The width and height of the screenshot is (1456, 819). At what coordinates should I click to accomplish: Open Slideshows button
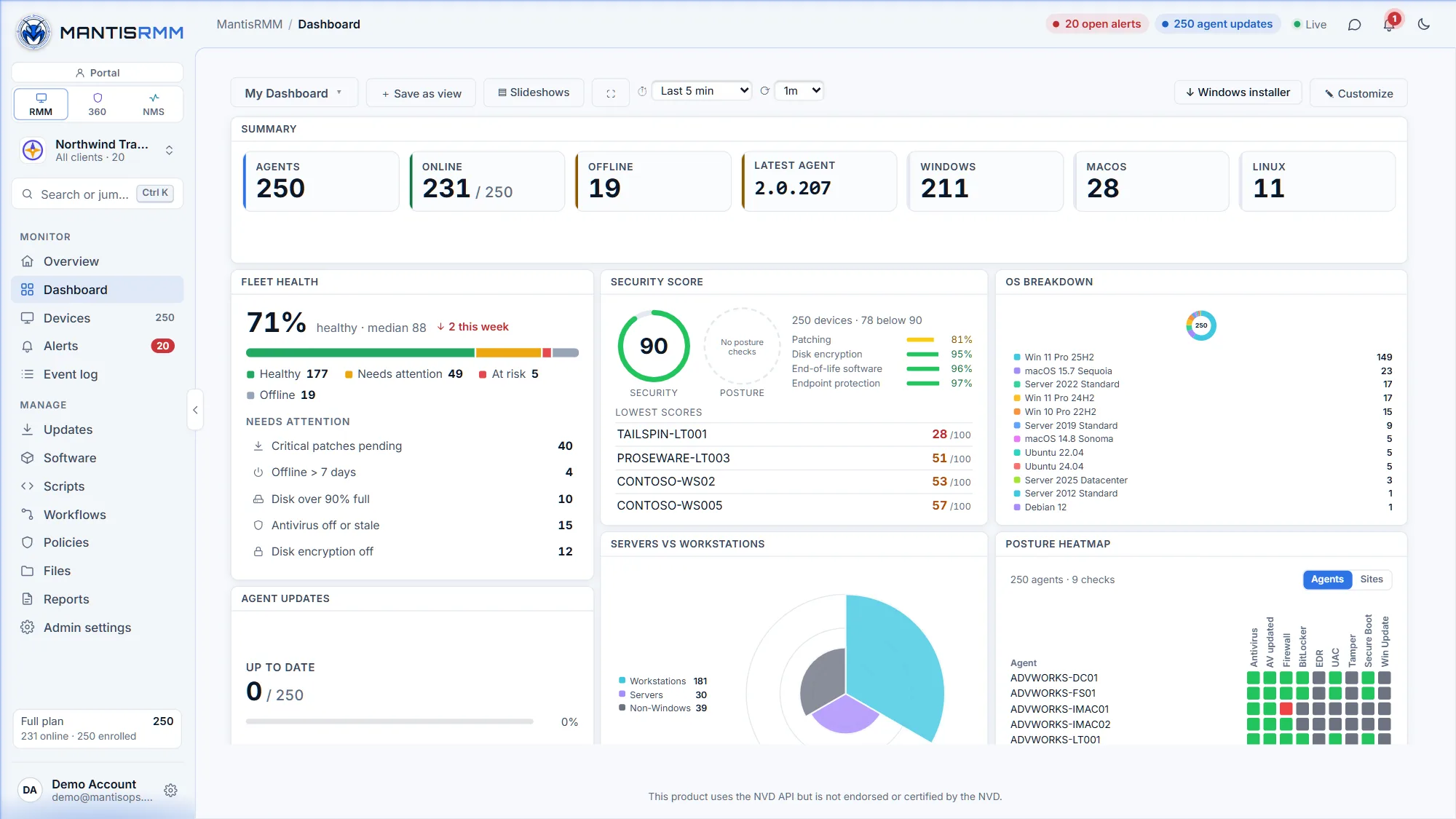point(534,92)
